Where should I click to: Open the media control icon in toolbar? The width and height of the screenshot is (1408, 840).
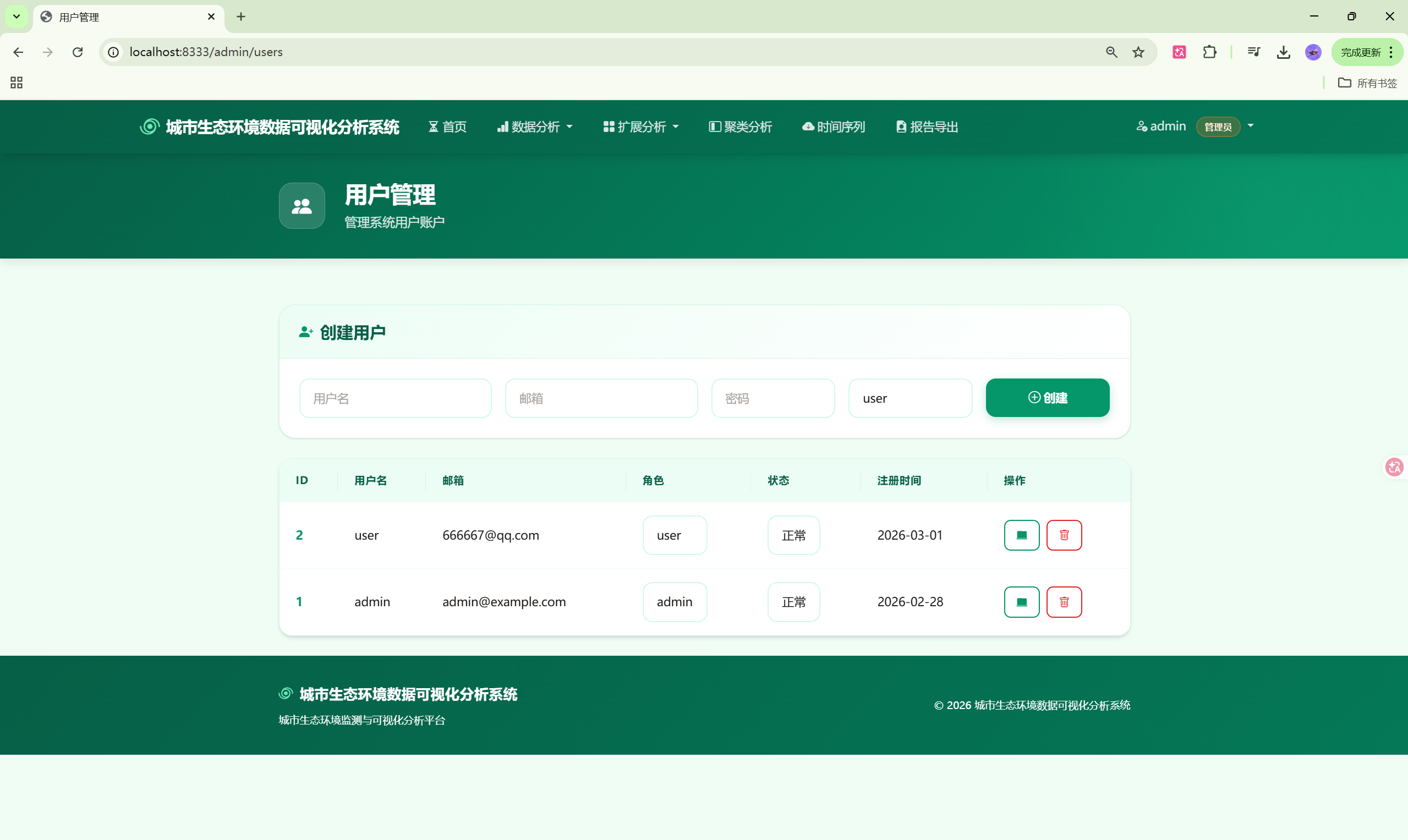[1254, 52]
